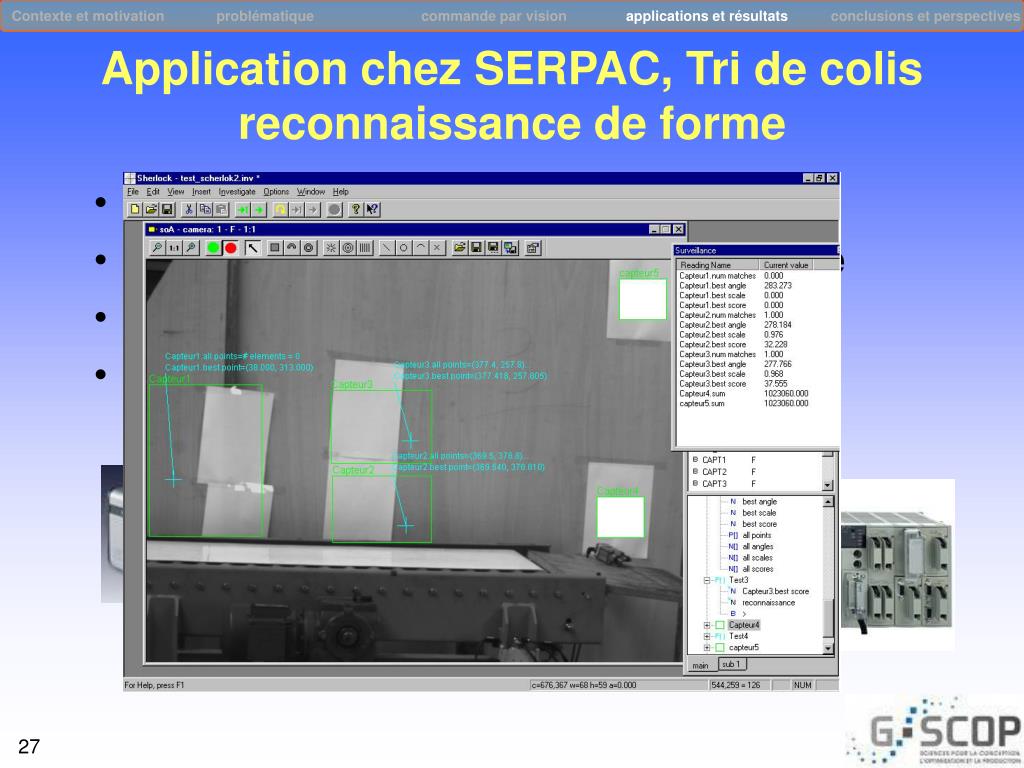The width and height of the screenshot is (1024, 768).
Task: Click the zoom out magnifier in camera window
Action: tap(157, 248)
